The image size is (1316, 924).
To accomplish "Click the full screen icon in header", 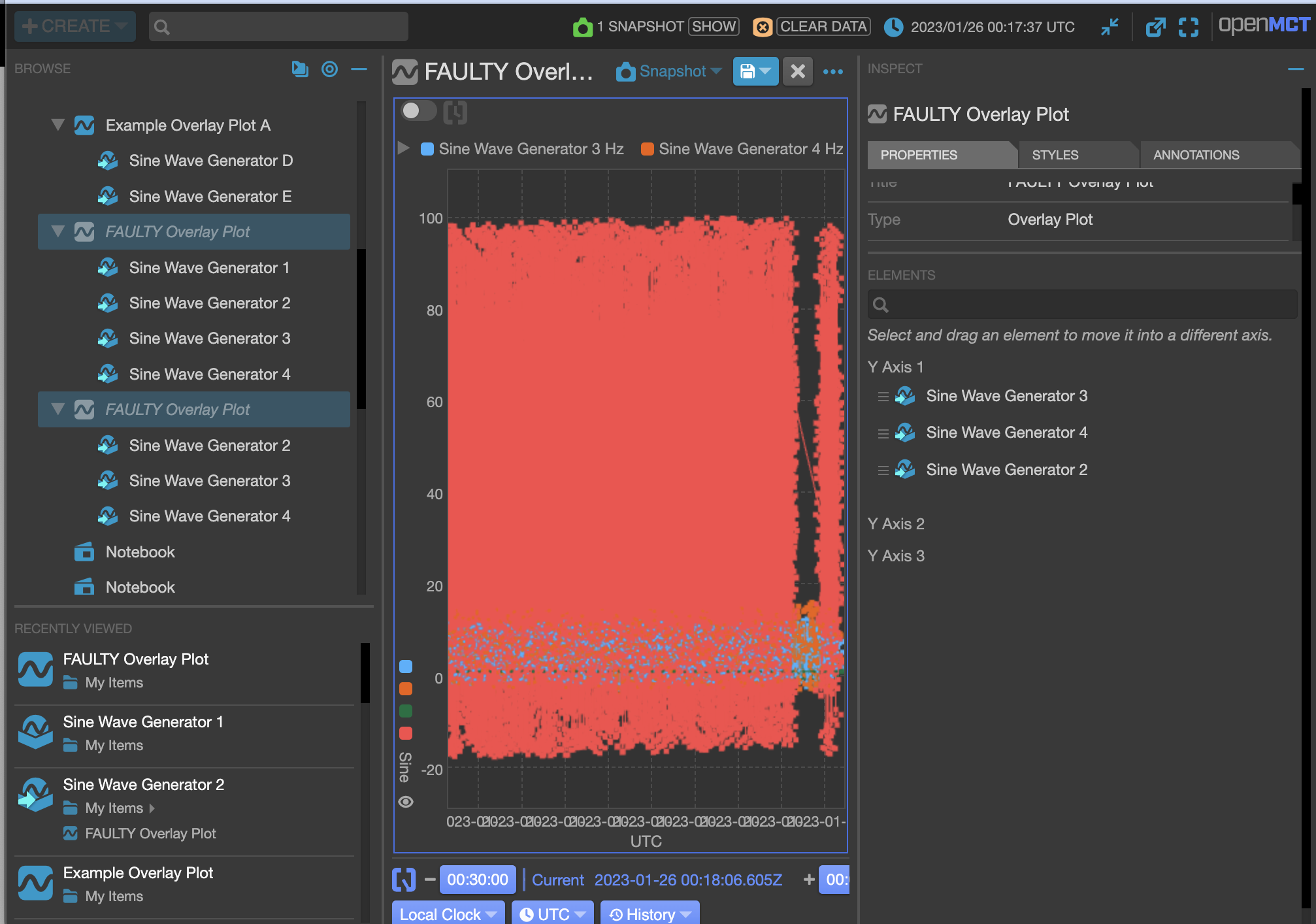I will point(1188,27).
